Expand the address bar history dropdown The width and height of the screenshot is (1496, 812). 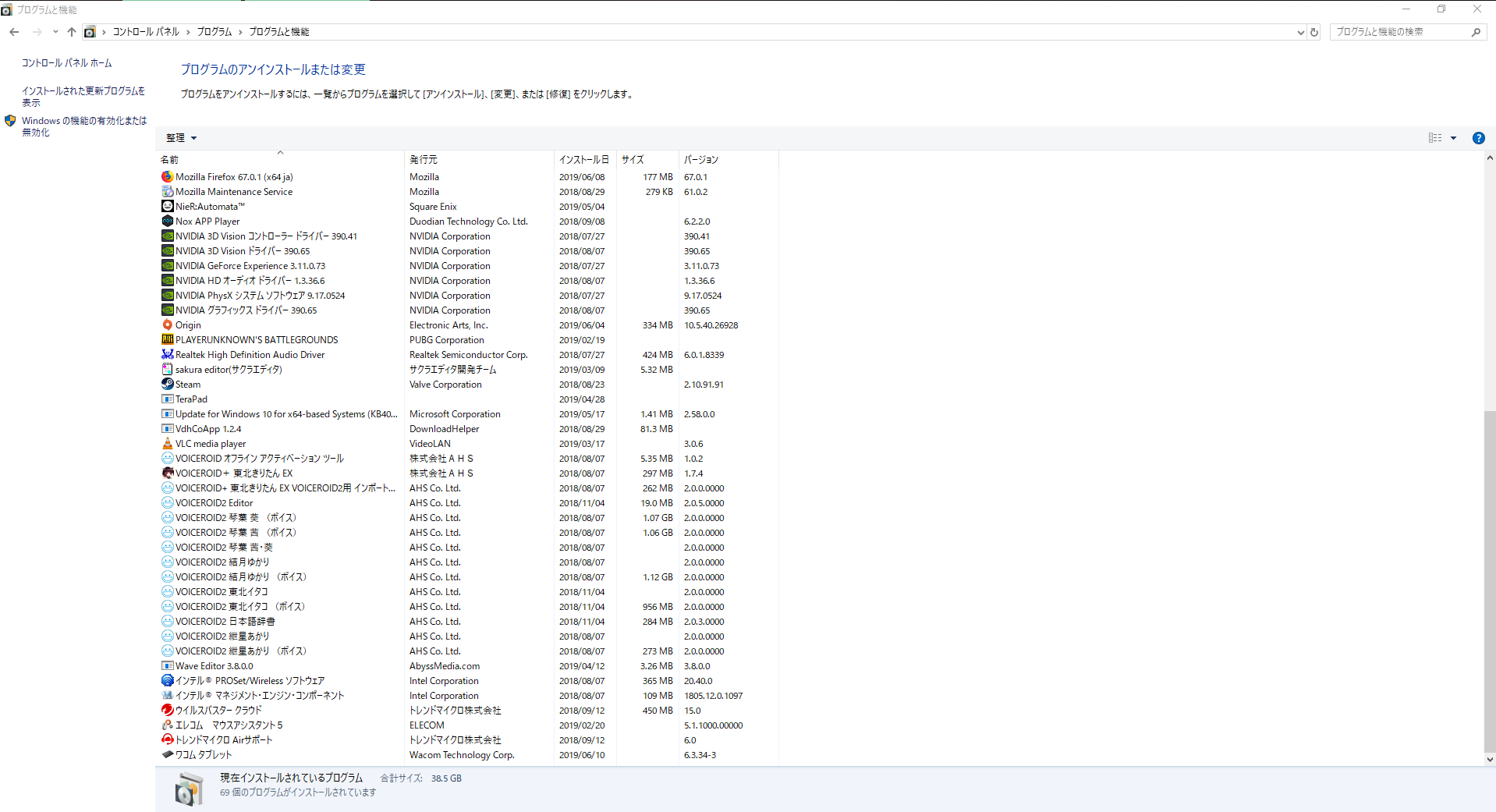click(x=1300, y=32)
